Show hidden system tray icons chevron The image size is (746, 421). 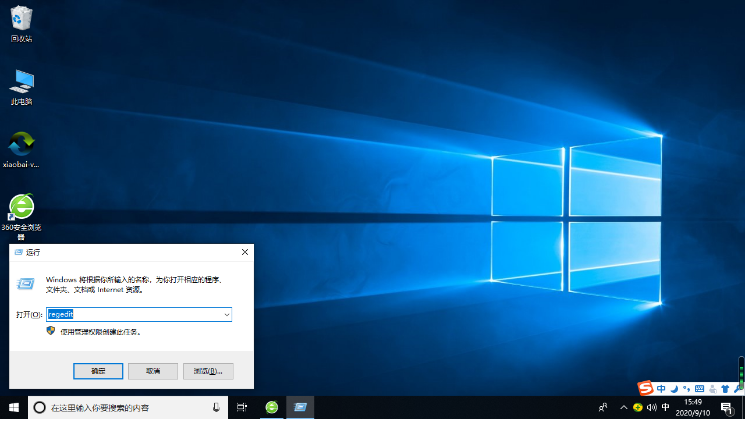click(x=624, y=408)
